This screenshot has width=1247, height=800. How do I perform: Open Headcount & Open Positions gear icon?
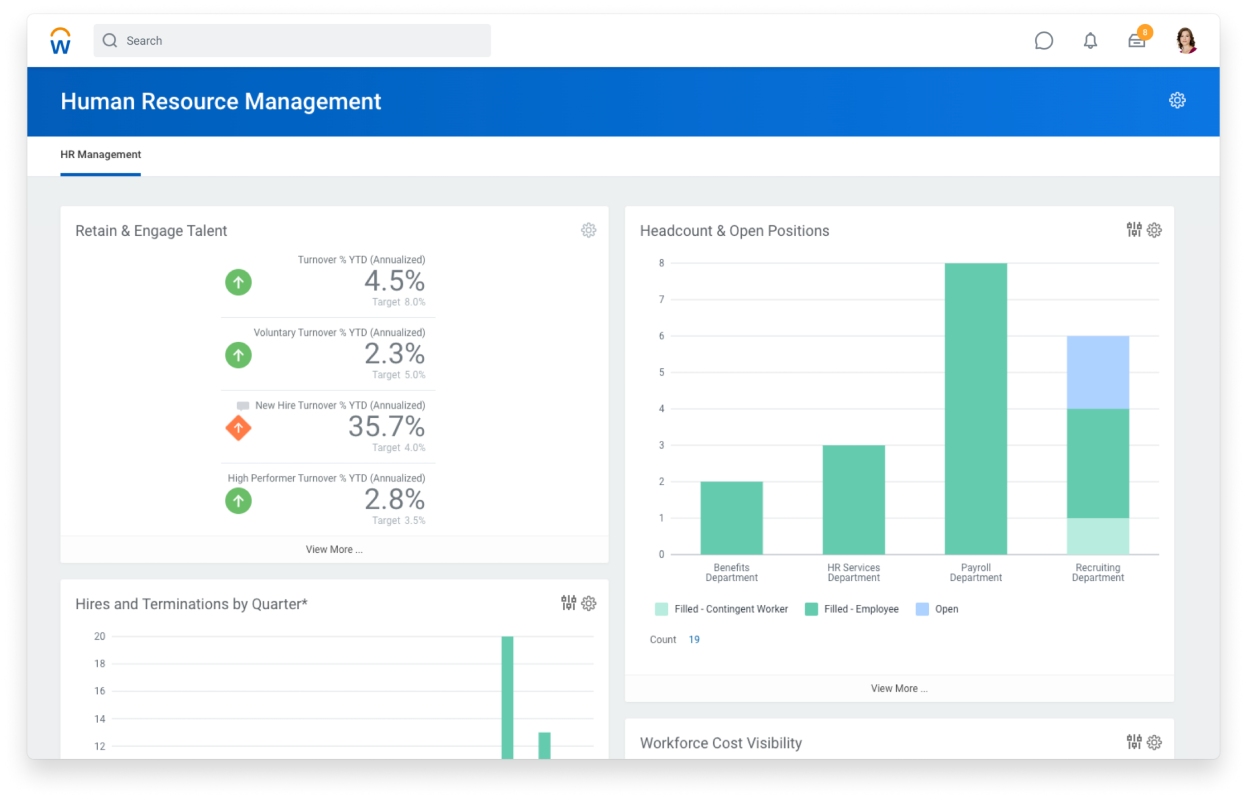(1154, 230)
